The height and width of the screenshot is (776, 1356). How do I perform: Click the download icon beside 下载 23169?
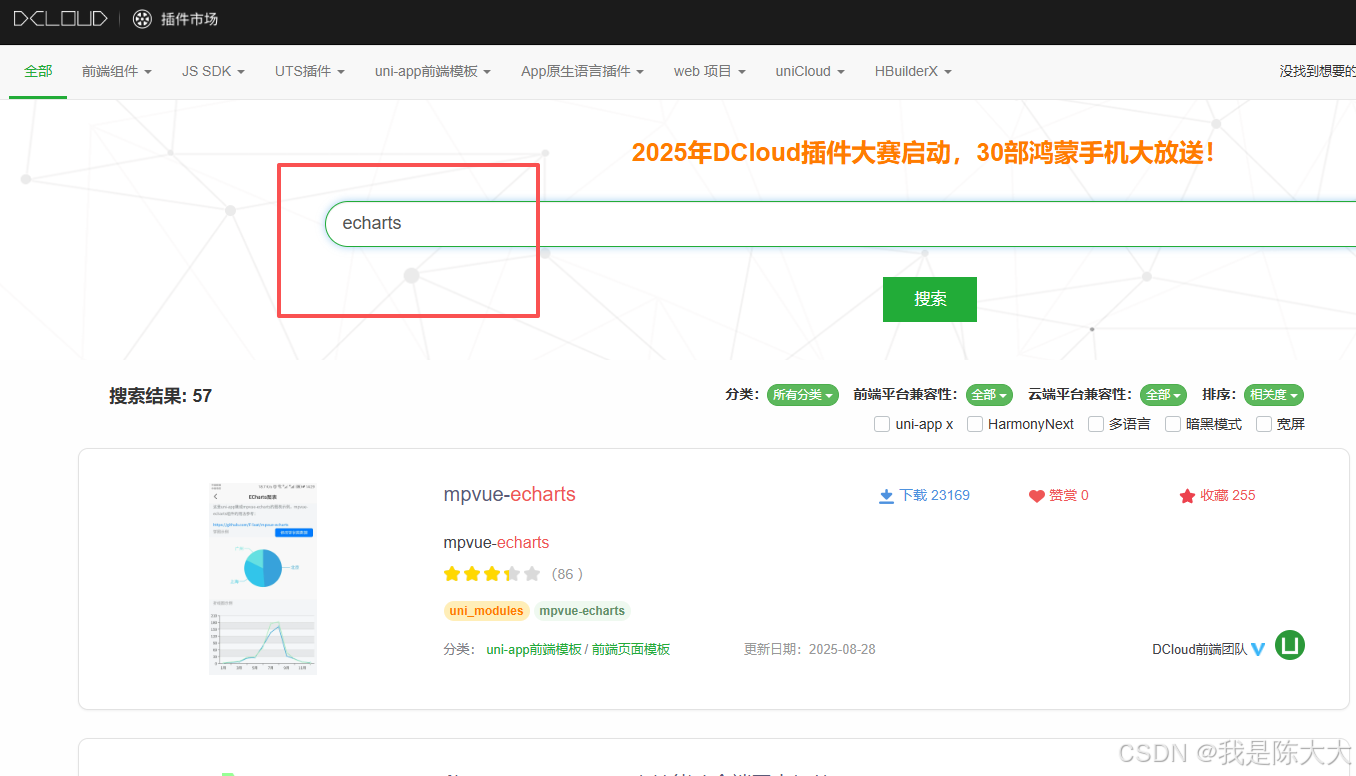pos(886,496)
